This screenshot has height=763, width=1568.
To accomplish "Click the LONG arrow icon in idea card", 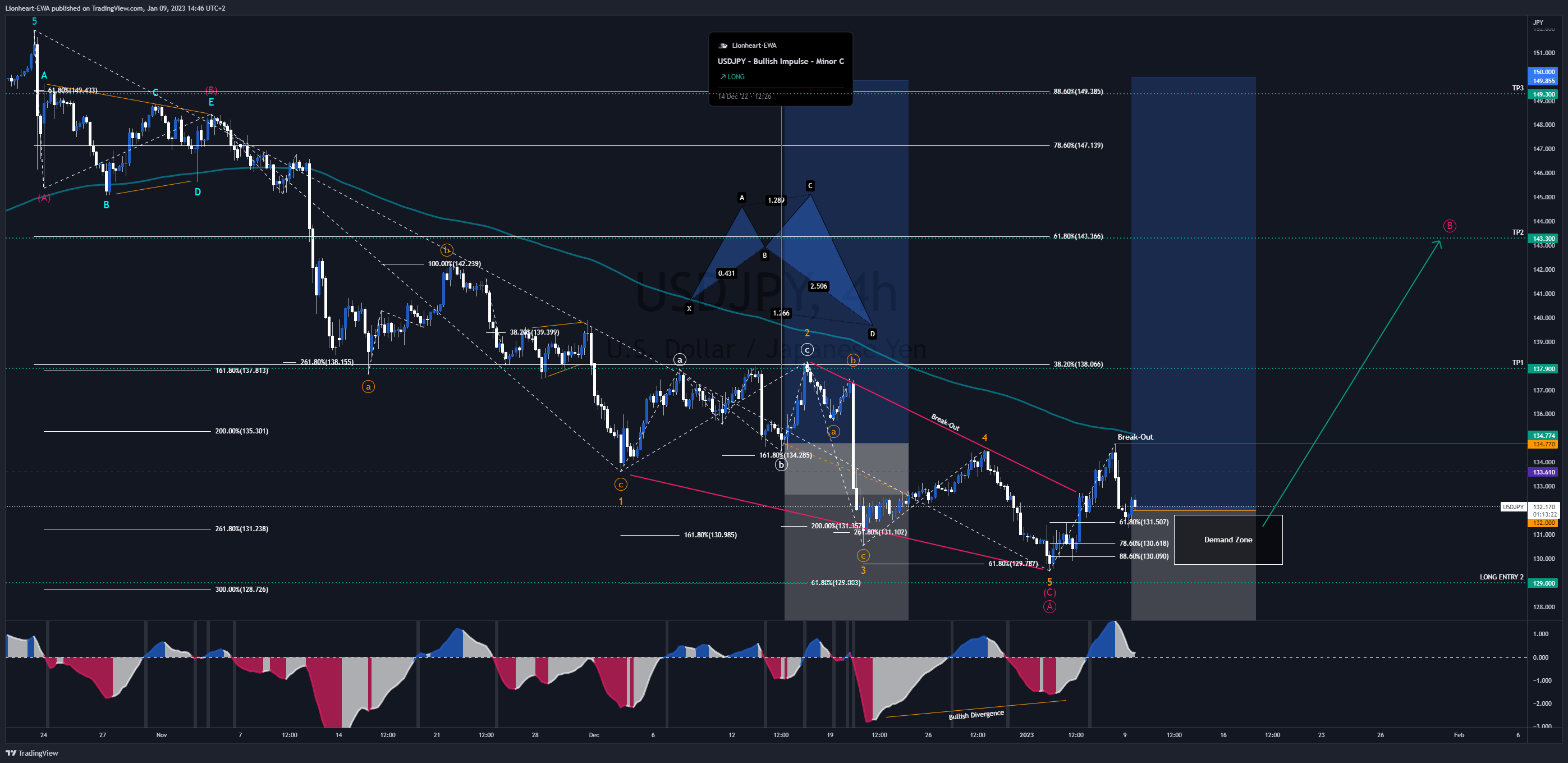I will click(x=722, y=77).
